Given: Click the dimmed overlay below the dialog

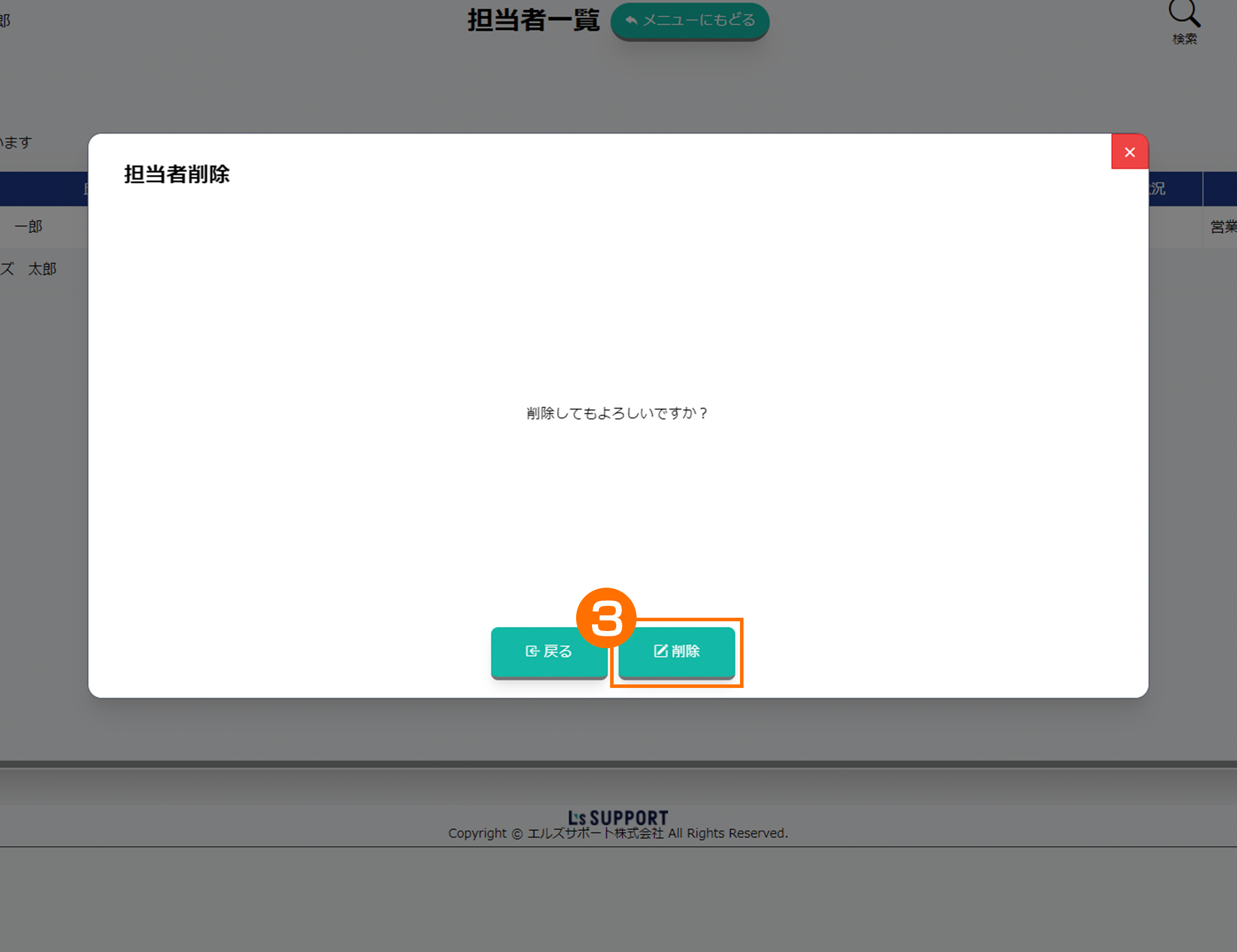Looking at the screenshot, I should (617, 730).
